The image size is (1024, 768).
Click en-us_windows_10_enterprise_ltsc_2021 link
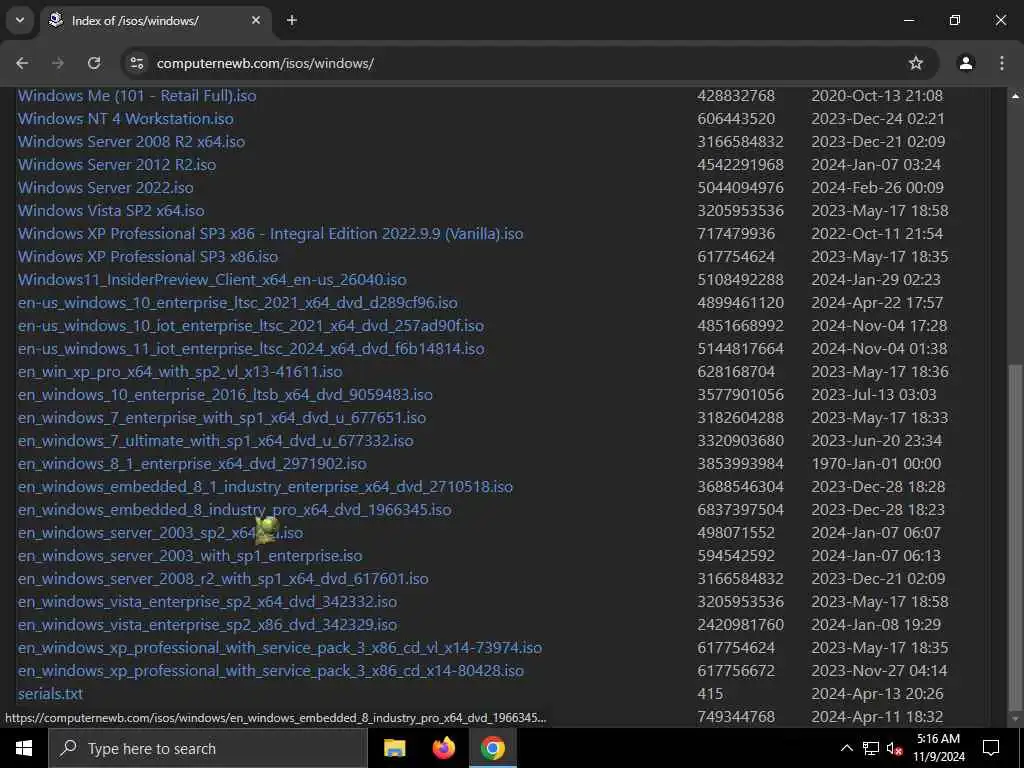(237, 302)
